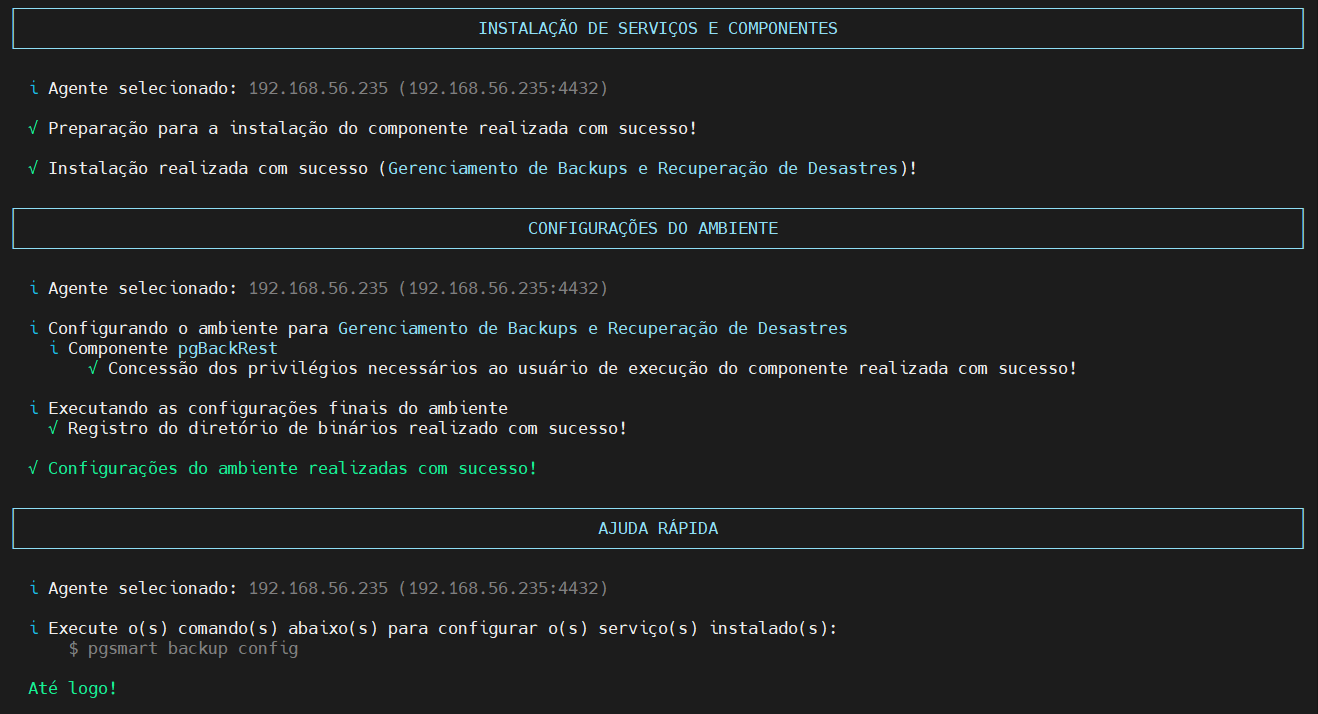Click the '$ pgsmart backup config' command

[183, 648]
